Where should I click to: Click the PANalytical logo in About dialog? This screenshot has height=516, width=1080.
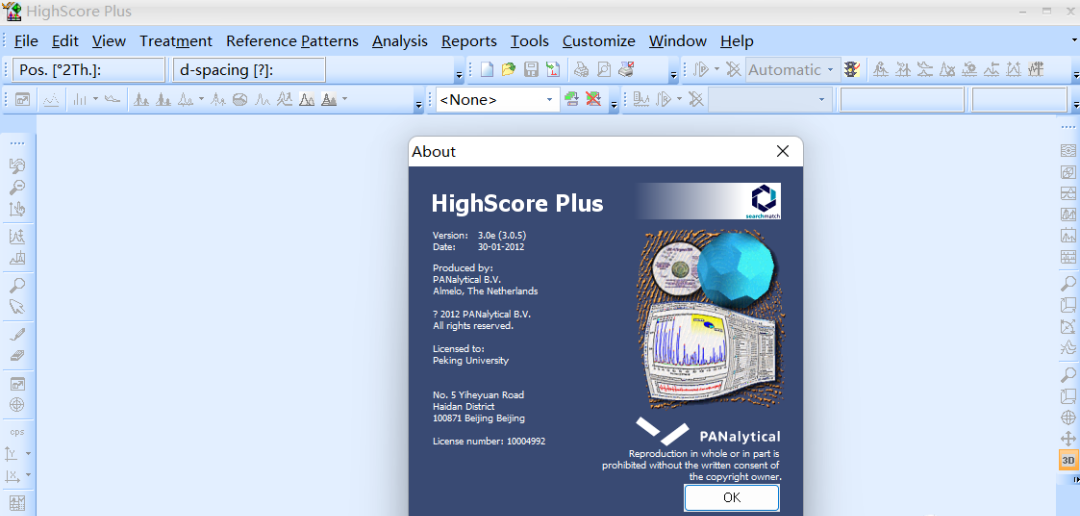point(708,433)
